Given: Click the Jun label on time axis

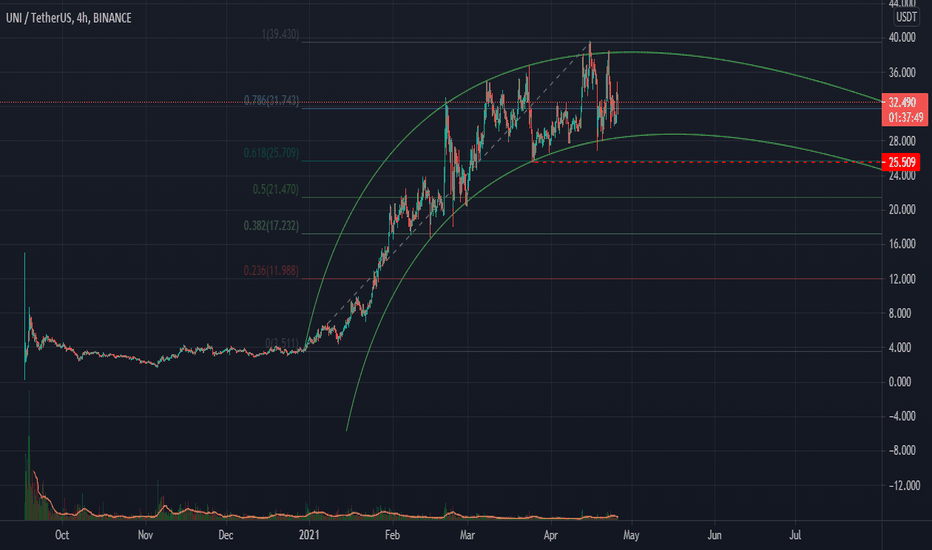Looking at the screenshot, I should (714, 535).
